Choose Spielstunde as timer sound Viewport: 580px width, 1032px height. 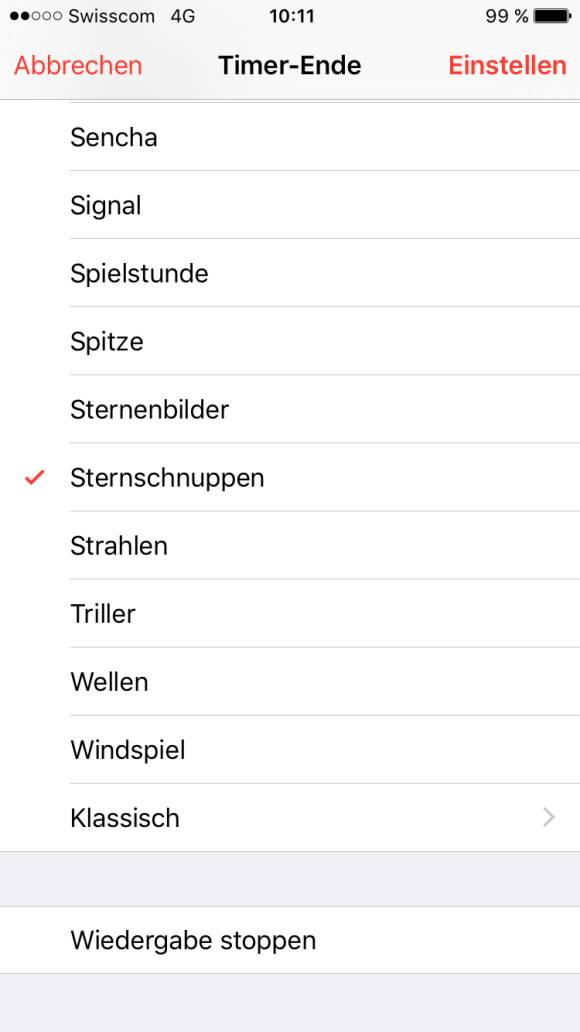coord(290,273)
